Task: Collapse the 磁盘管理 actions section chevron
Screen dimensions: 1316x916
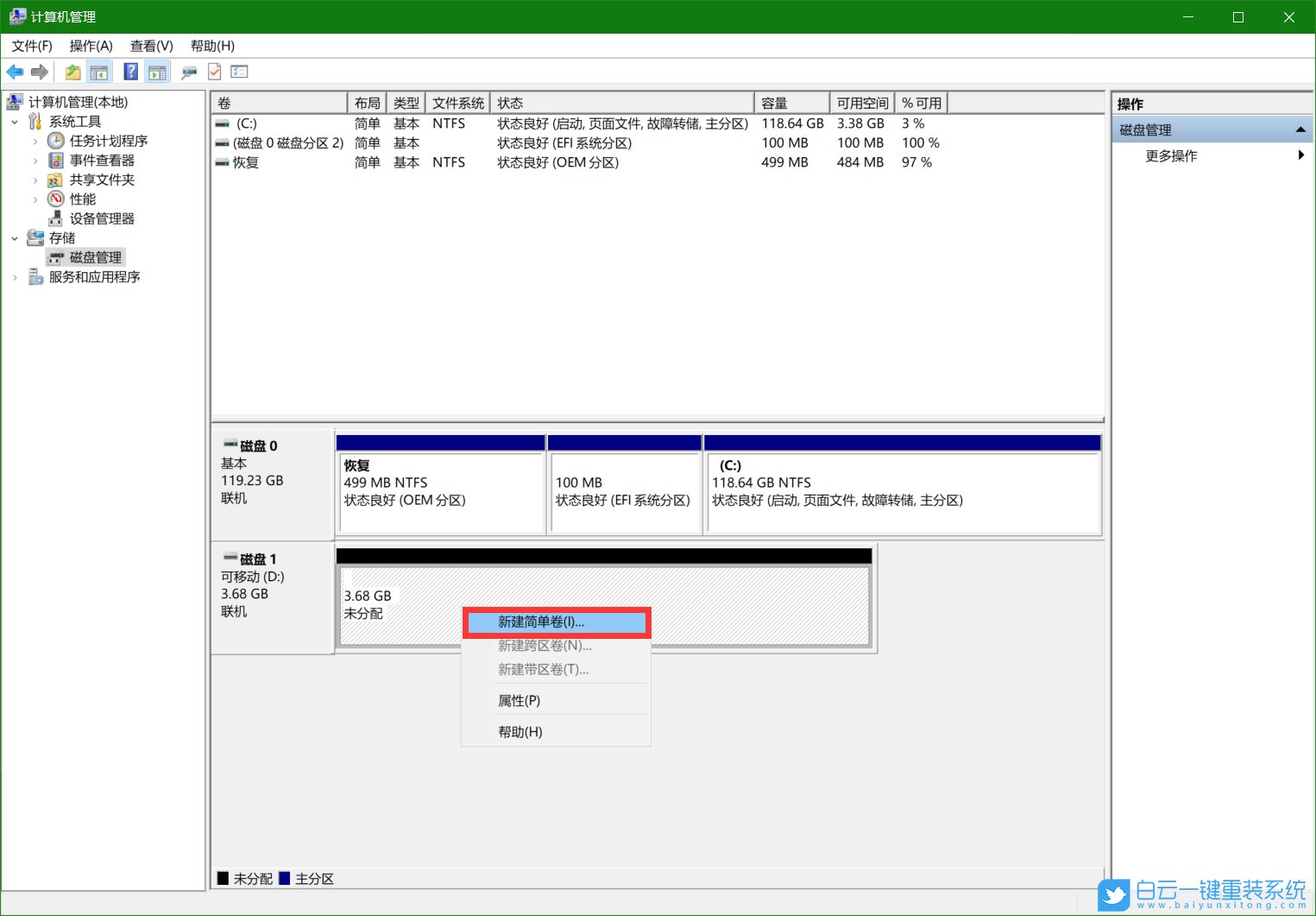Action: point(1300,129)
